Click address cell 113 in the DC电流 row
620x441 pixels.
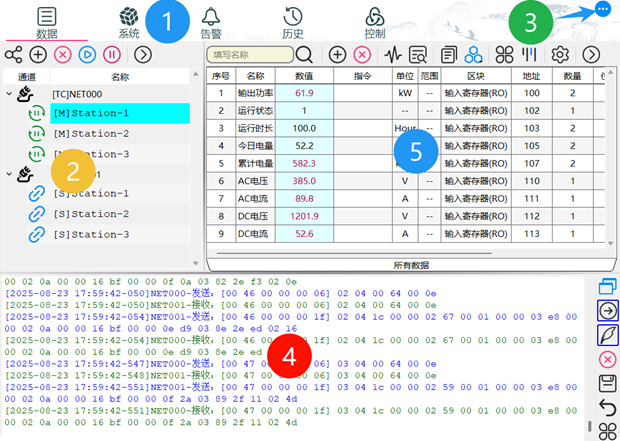point(531,234)
